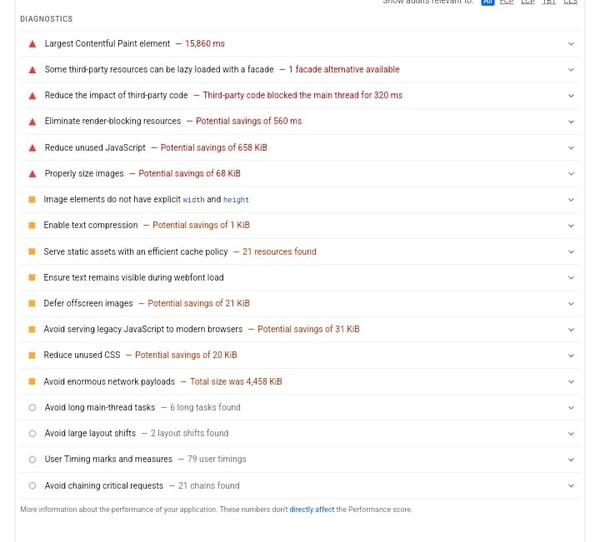This screenshot has width=600, height=542.
Task: Click red triangle icon beside Largest Contentful Paint
Action: pyautogui.click(x=32, y=44)
